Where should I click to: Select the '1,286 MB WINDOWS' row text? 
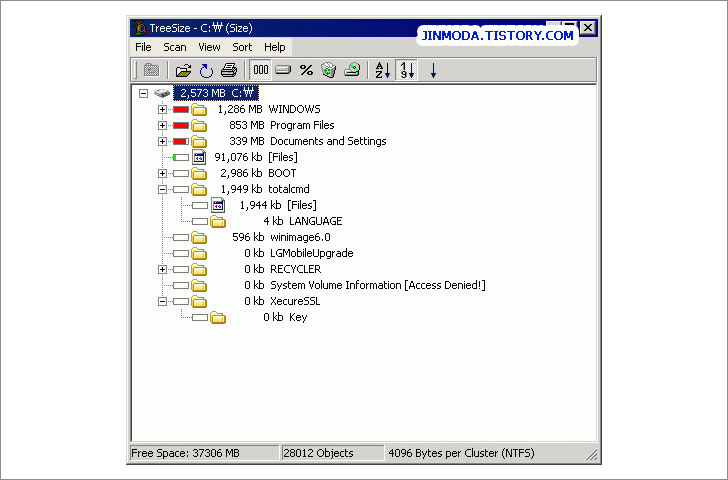click(x=269, y=109)
